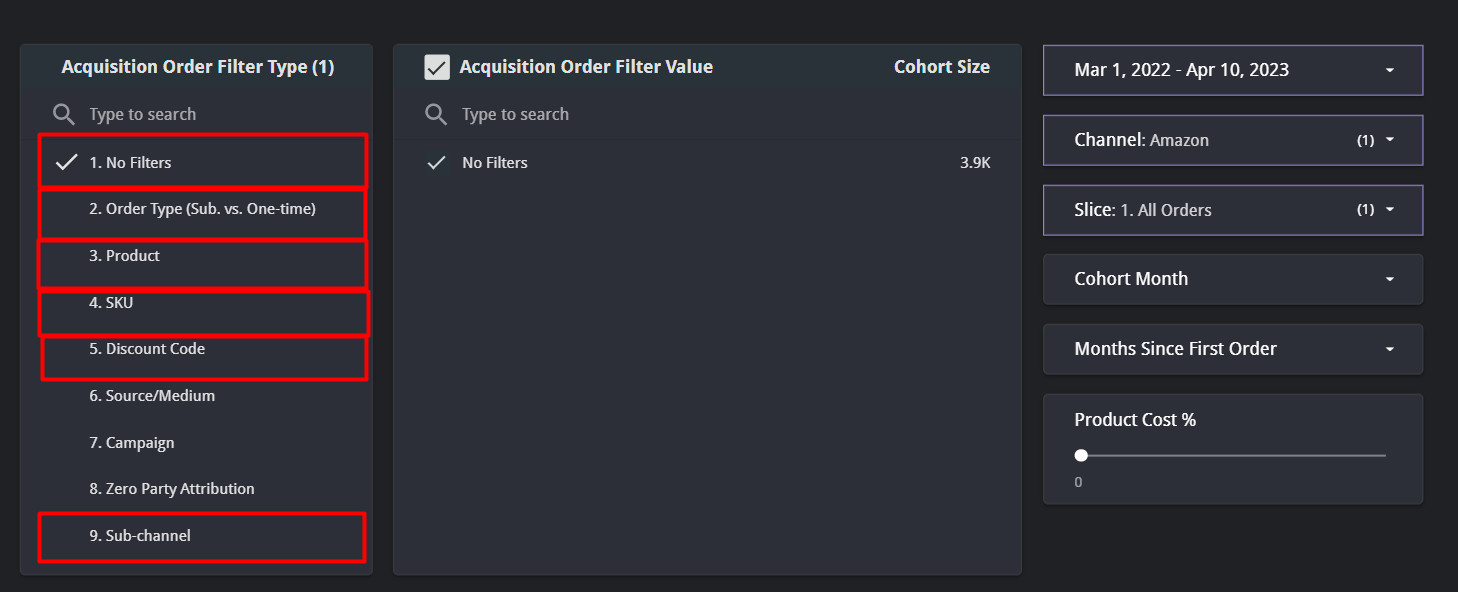Expand the Channel: Amazon dropdown

(x=1389, y=140)
